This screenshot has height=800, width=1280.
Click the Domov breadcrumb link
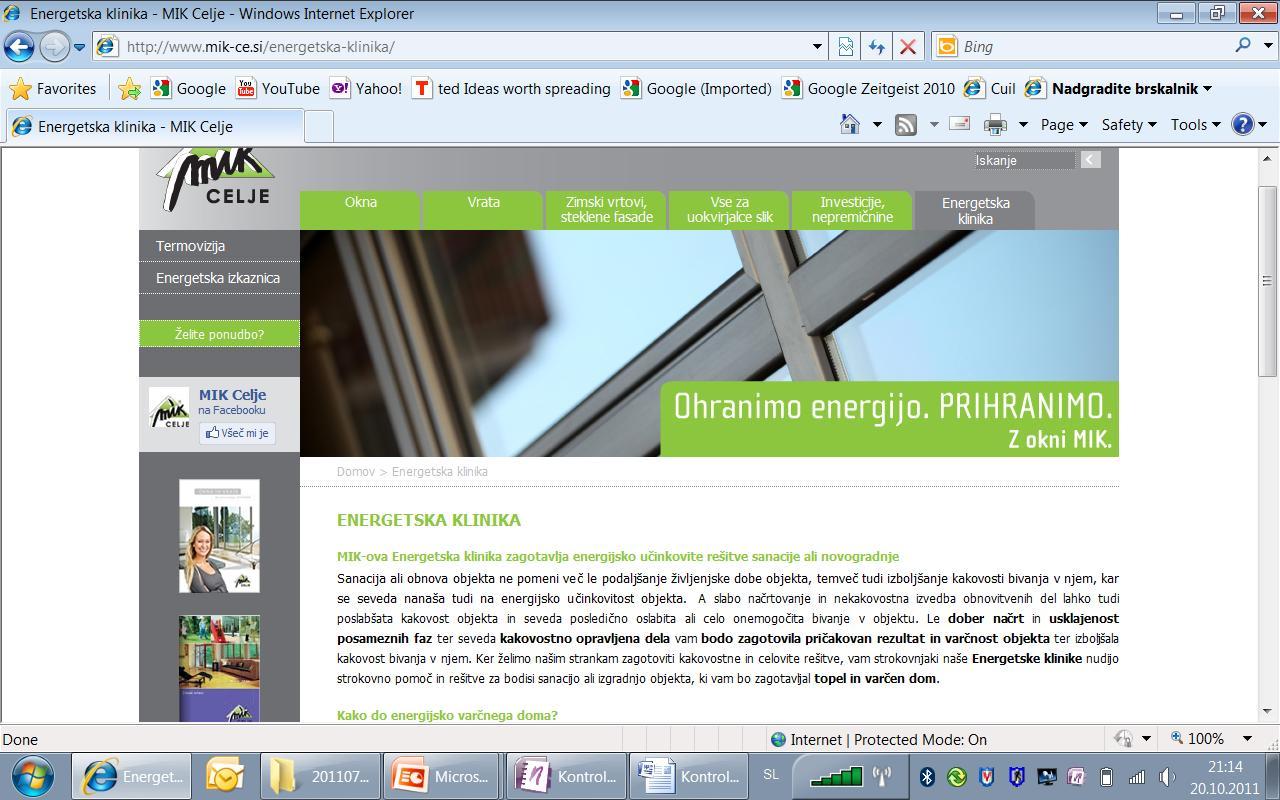point(355,471)
